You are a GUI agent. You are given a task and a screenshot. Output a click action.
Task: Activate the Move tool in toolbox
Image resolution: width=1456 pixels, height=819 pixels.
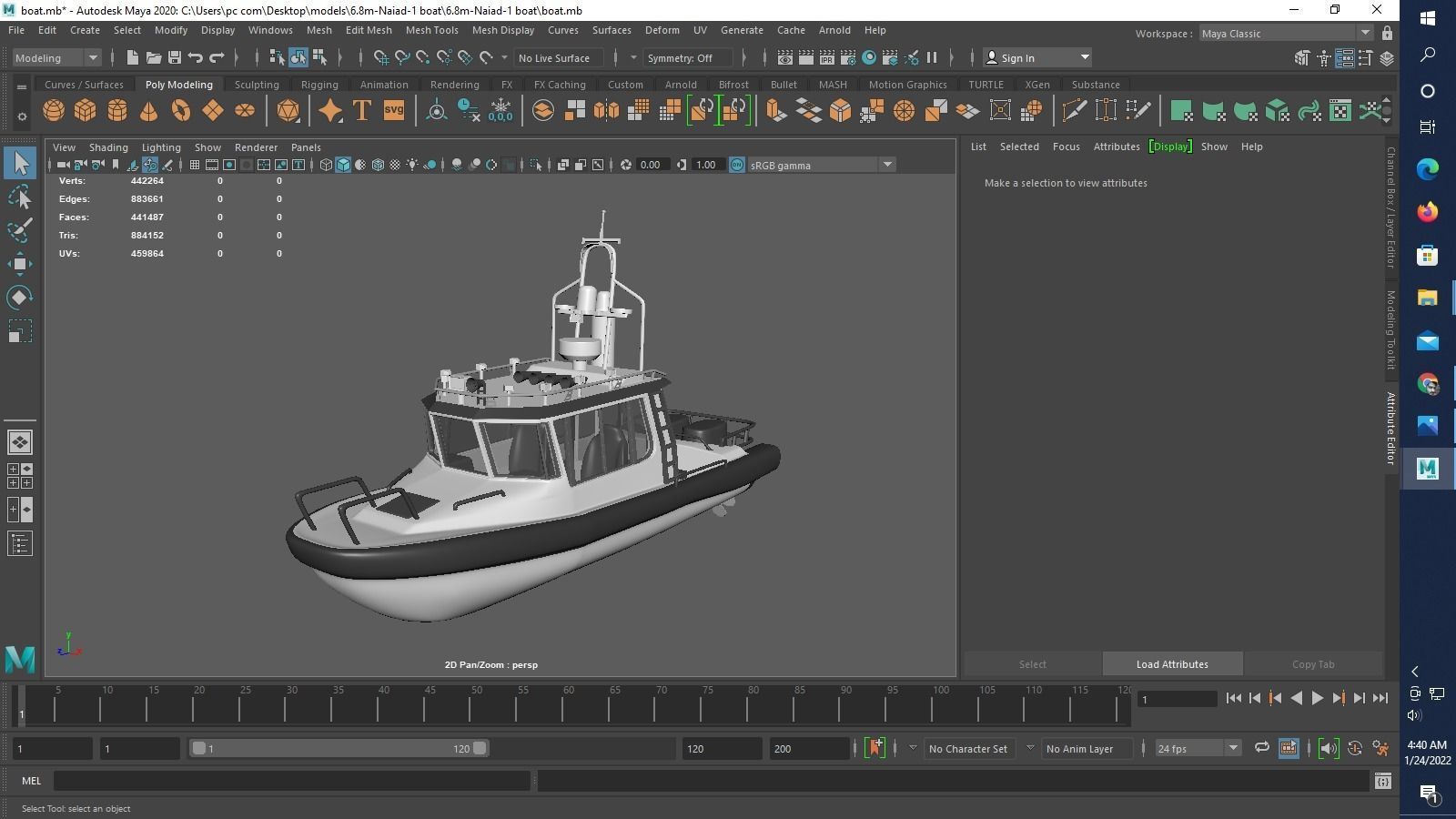pyautogui.click(x=20, y=264)
